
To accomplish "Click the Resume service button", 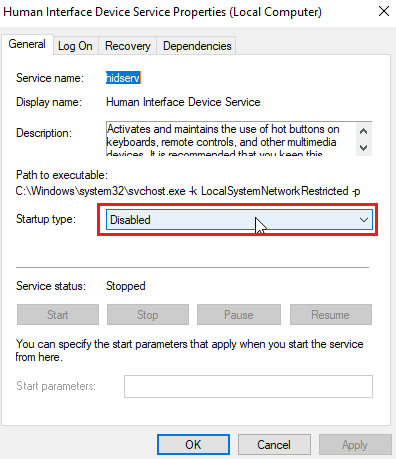I will click(331, 315).
